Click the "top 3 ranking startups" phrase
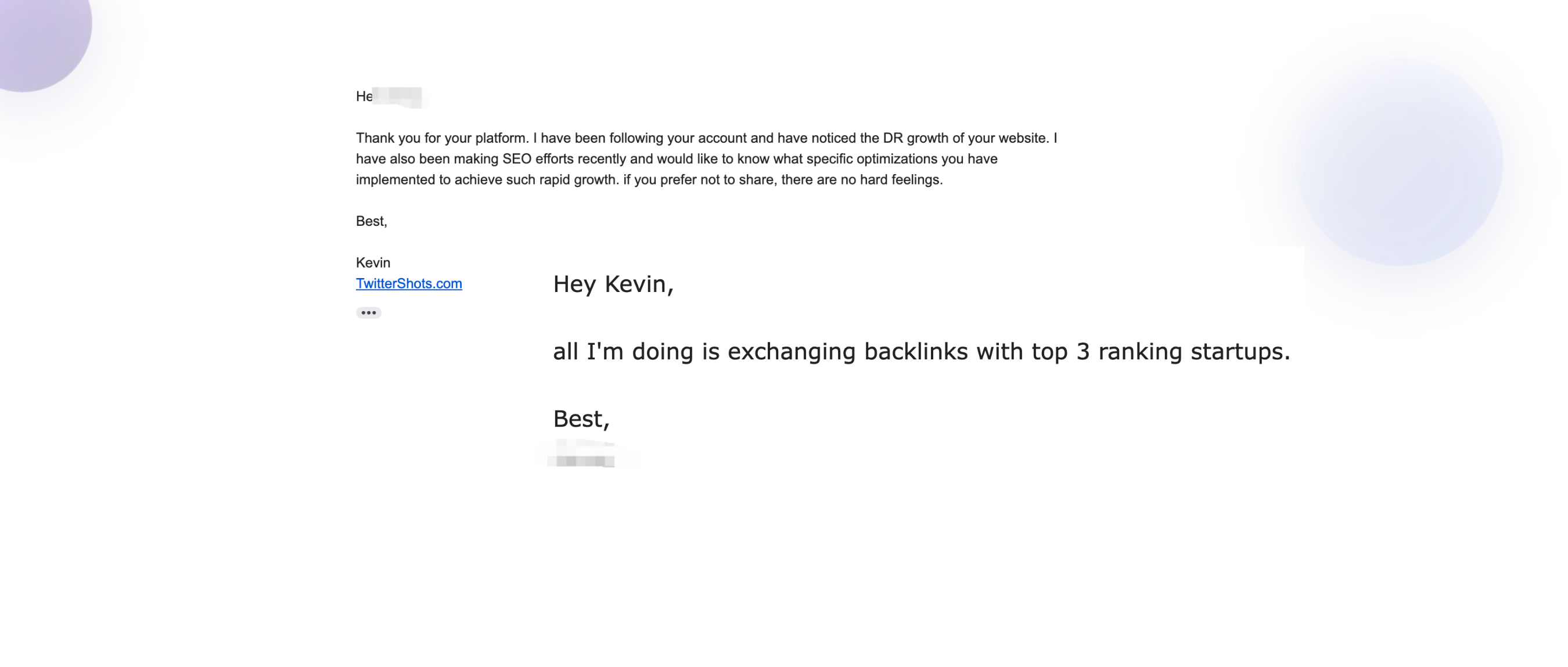The width and height of the screenshot is (1568, 667). coord(1160,352)
